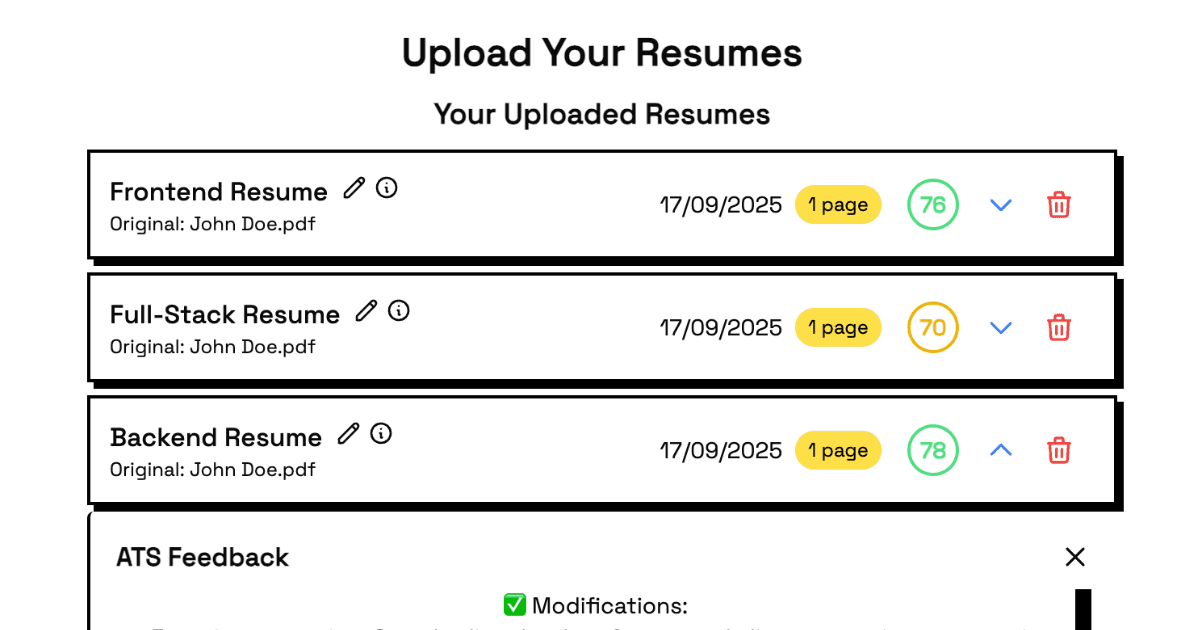Screen dimensions: 1200x630
Task: Click the Frontend Resume 1 page badge
Action: coord(838,205)
